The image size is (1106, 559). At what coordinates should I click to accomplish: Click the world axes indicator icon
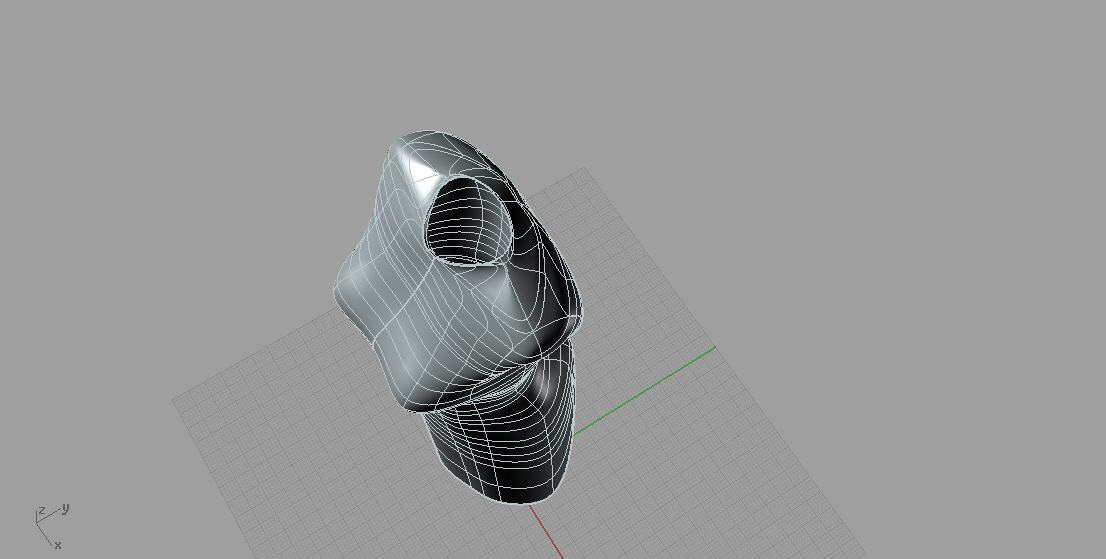tap(51, 526)
